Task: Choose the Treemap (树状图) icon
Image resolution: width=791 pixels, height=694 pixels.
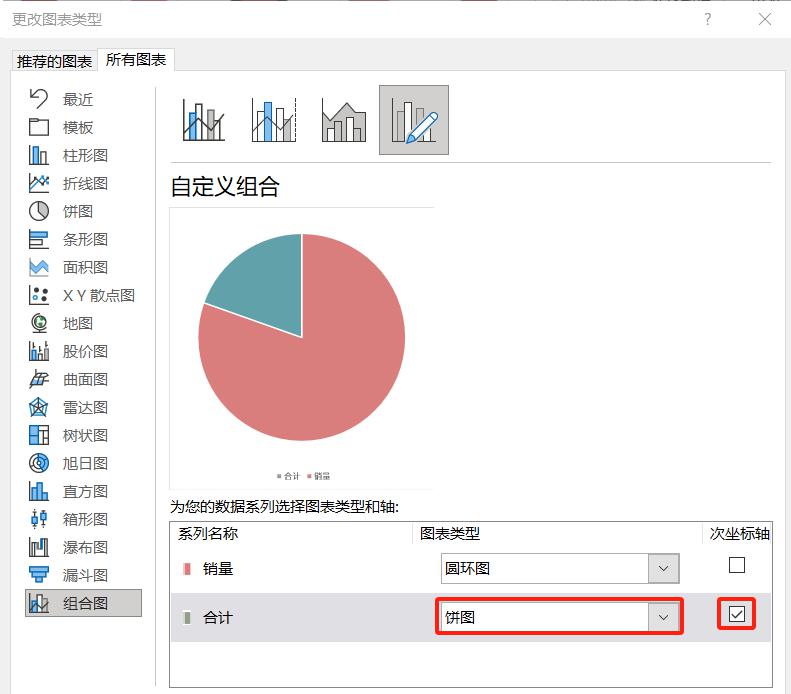Action: (x=39, y=435)
